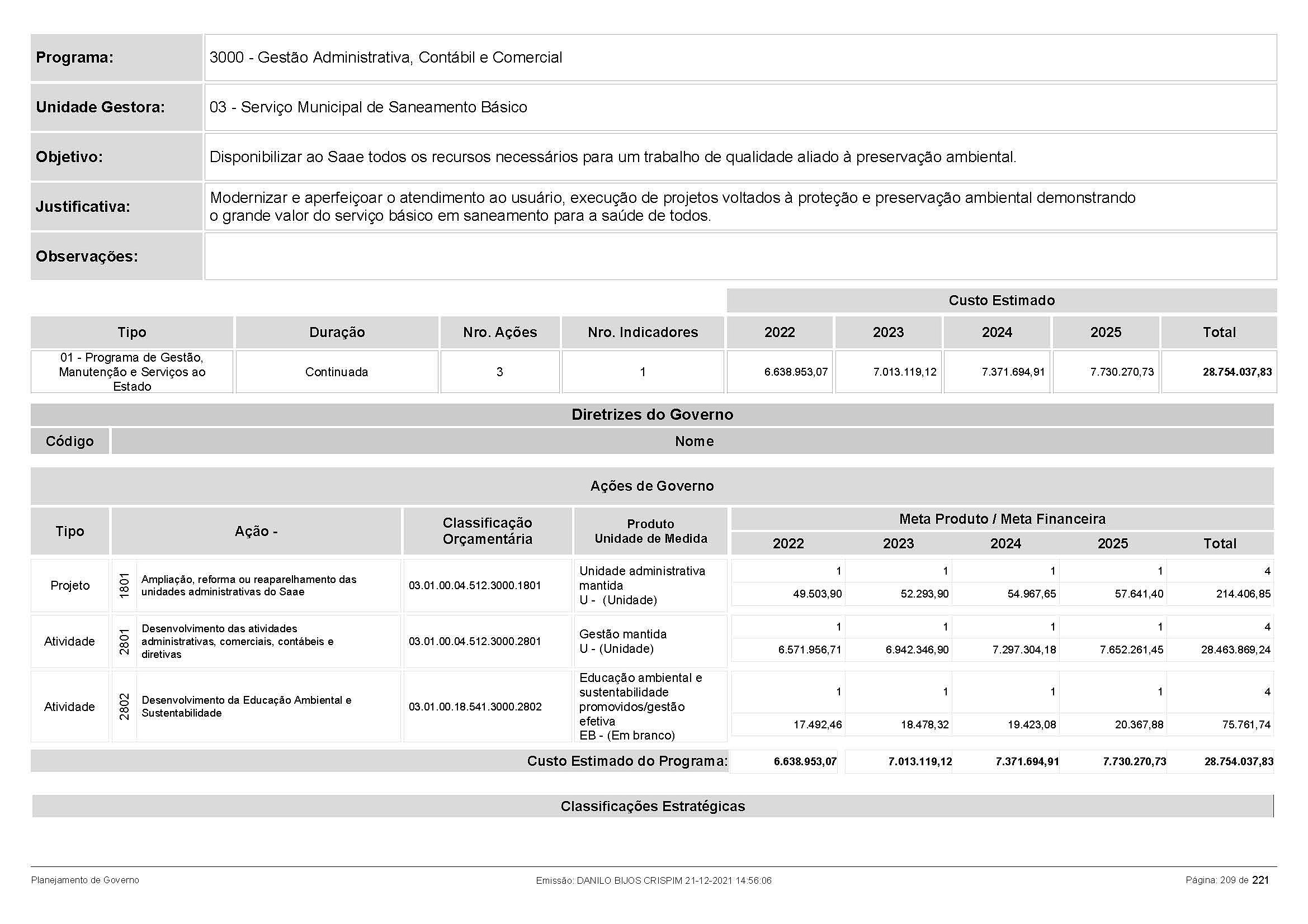Click action code 1801 vertical label
The image size is (1308, 924).
(x=124, y=586)
